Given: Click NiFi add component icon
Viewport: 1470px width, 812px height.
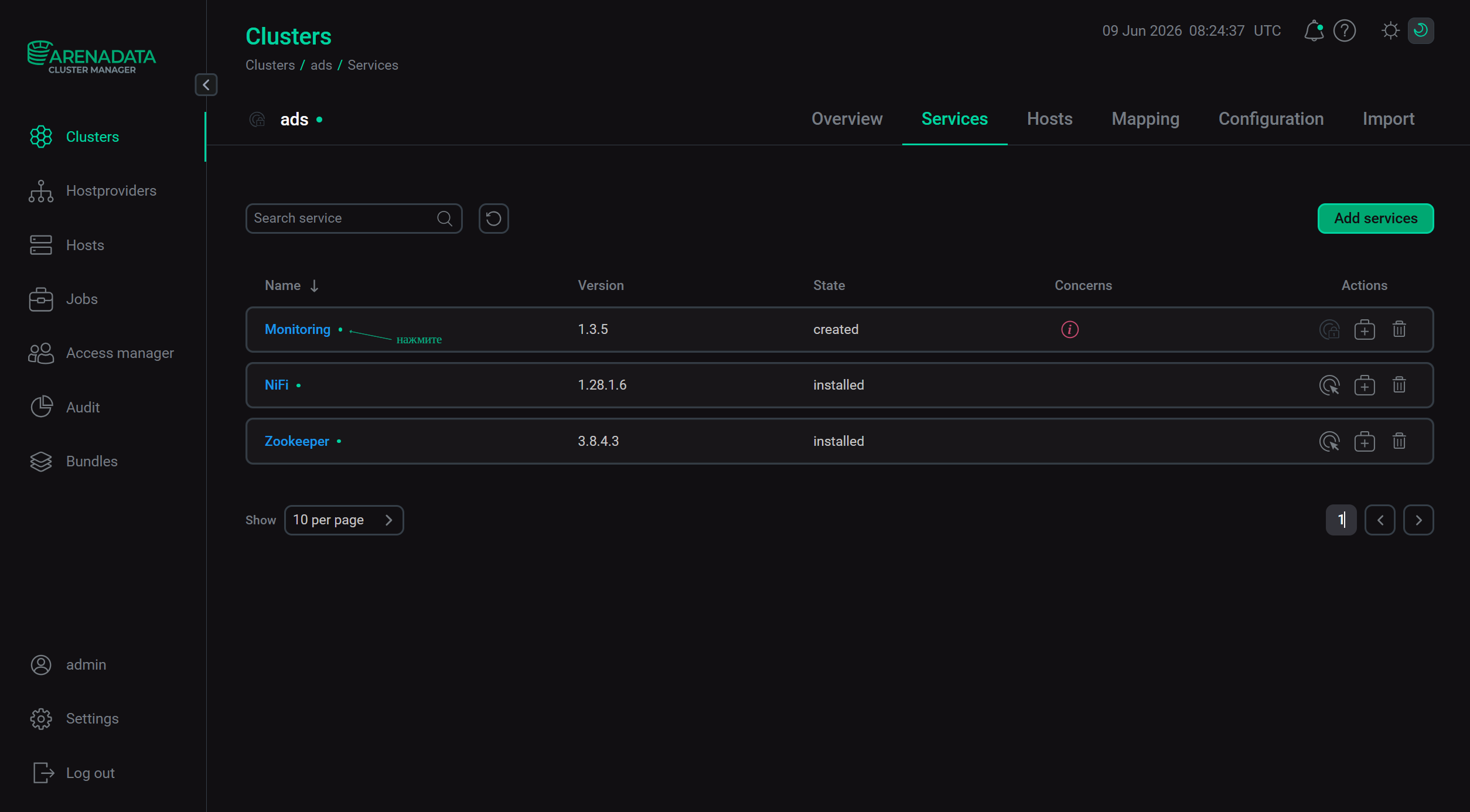Looking at the screenshot, I should (x=1365, y=385).
